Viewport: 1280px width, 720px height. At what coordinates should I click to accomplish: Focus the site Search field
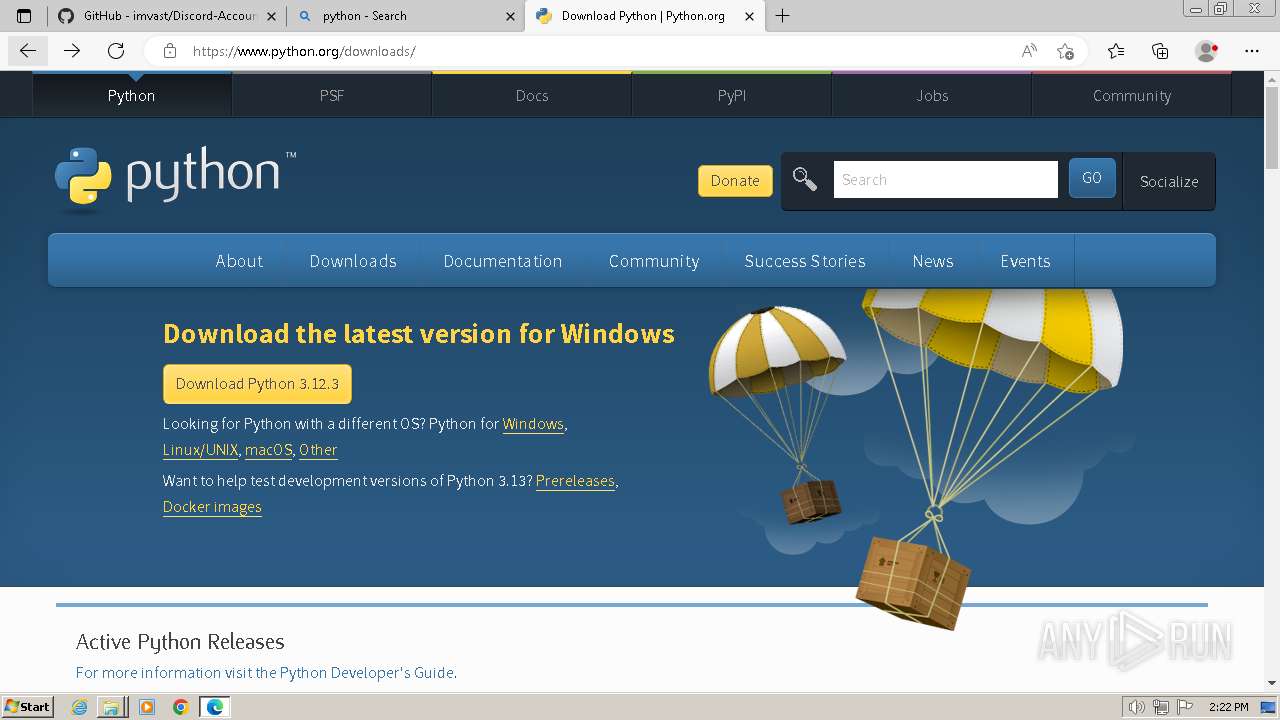click(945, 179)
